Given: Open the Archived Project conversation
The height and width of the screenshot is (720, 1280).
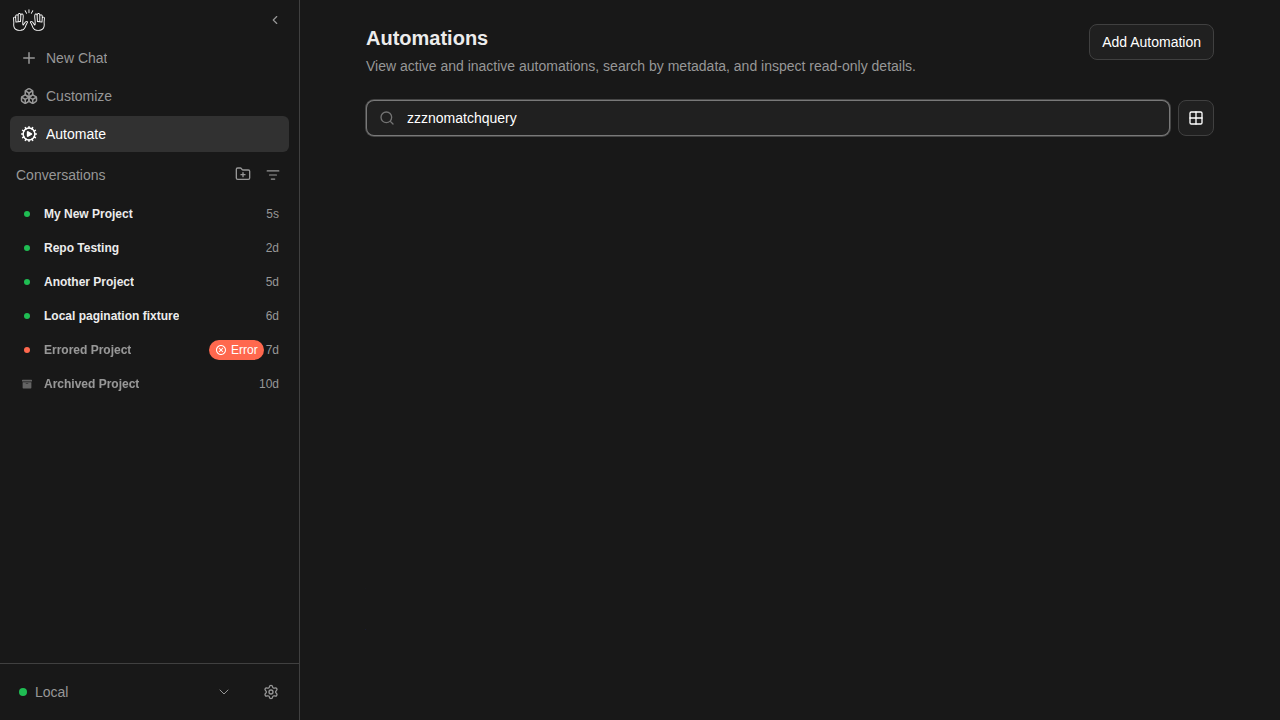Looking at the screenshot, I should click(x=149, y=384).
